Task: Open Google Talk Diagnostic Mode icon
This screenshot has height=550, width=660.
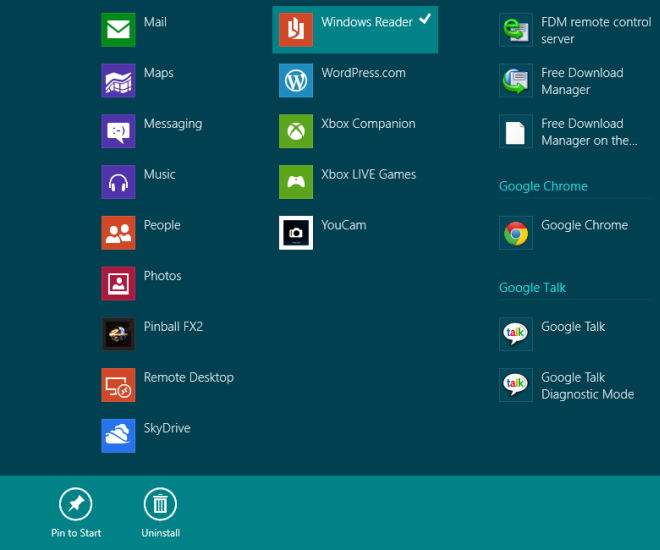Action: pyautogui.click(x=516, y=385)
